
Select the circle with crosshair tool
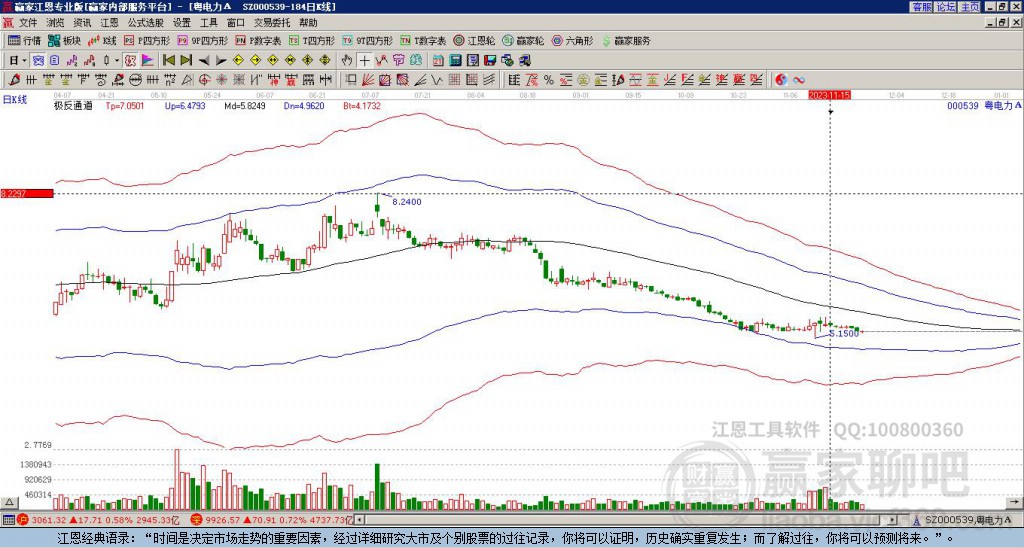pos(204,80)
